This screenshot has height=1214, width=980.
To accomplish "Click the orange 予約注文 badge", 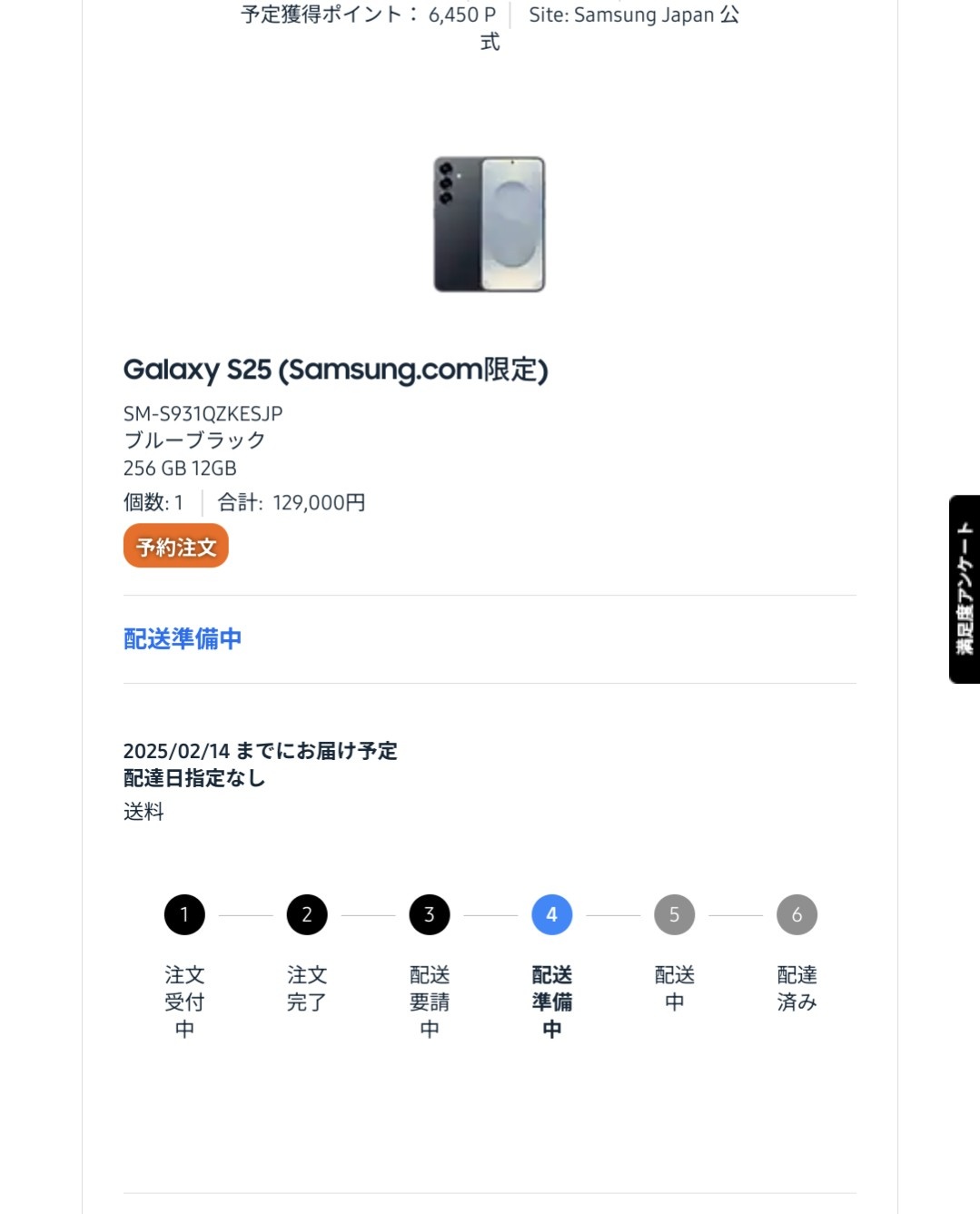I will pyautogui.click(x=176, y=546).
